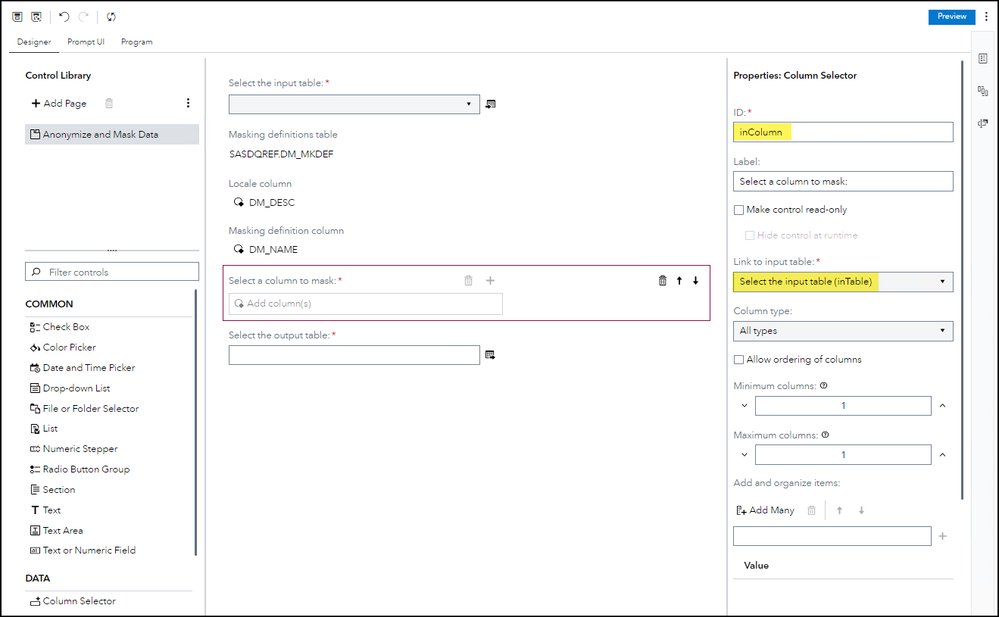The height and width of the screenshot is (617, 999).
Task: Move the column selector control down
Action: pos(696,281)
